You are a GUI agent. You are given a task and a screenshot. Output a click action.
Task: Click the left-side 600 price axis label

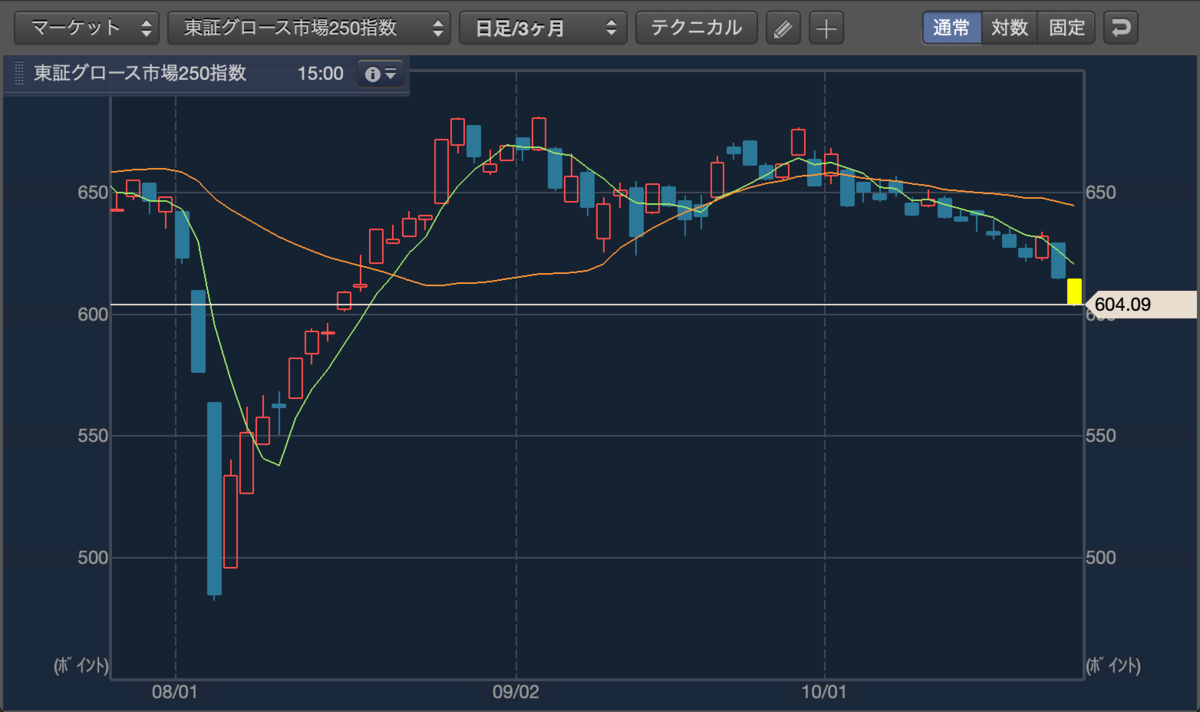tap(92, 314)
